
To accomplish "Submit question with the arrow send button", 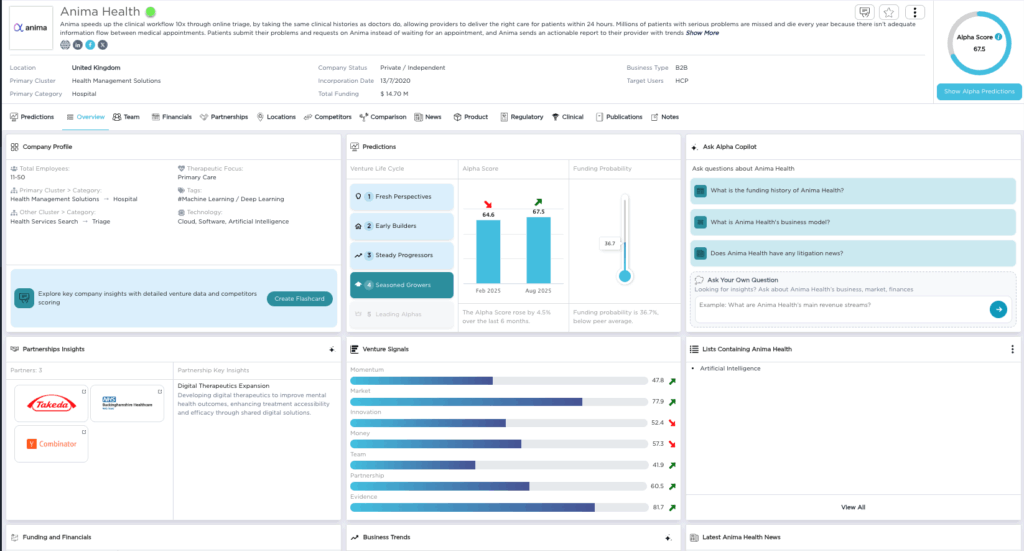I will [998, 309].
